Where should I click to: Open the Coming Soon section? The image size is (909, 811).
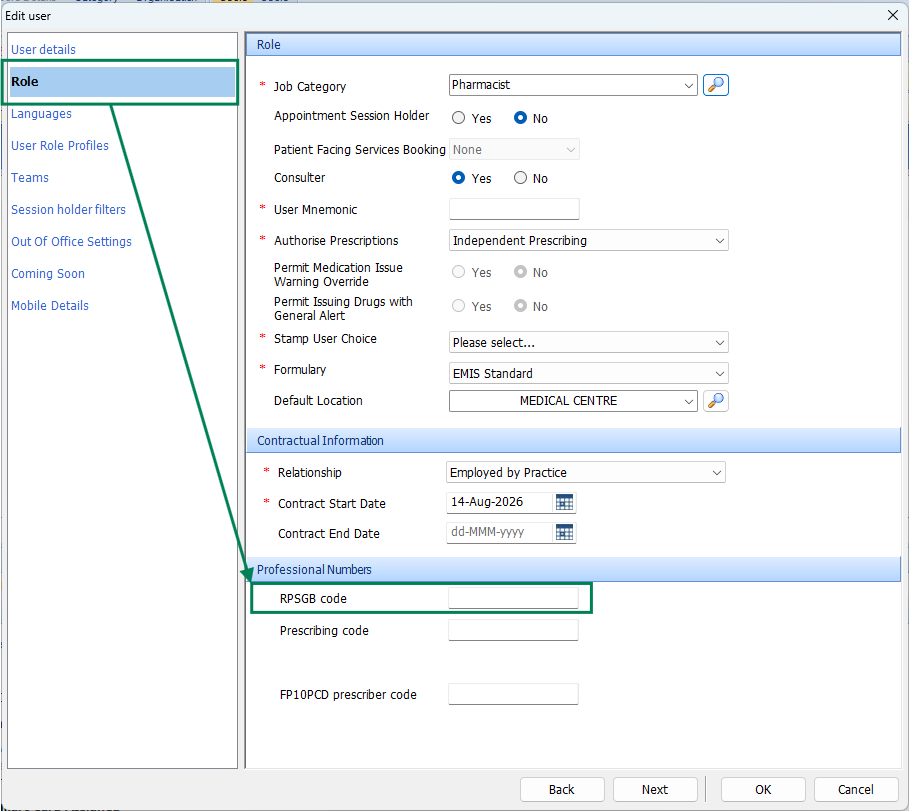tap(48, 274)
